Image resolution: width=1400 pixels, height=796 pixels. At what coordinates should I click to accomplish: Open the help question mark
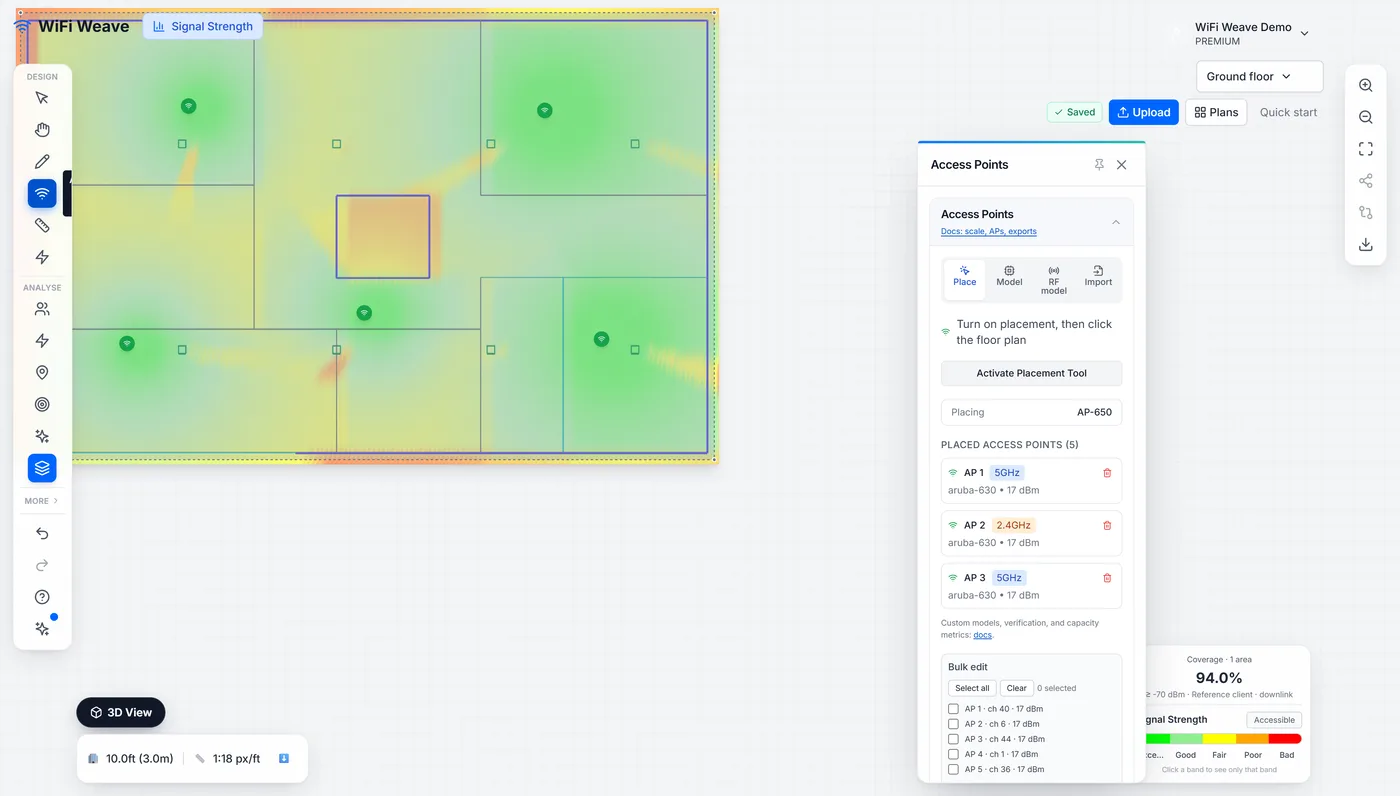pos(42,598)
